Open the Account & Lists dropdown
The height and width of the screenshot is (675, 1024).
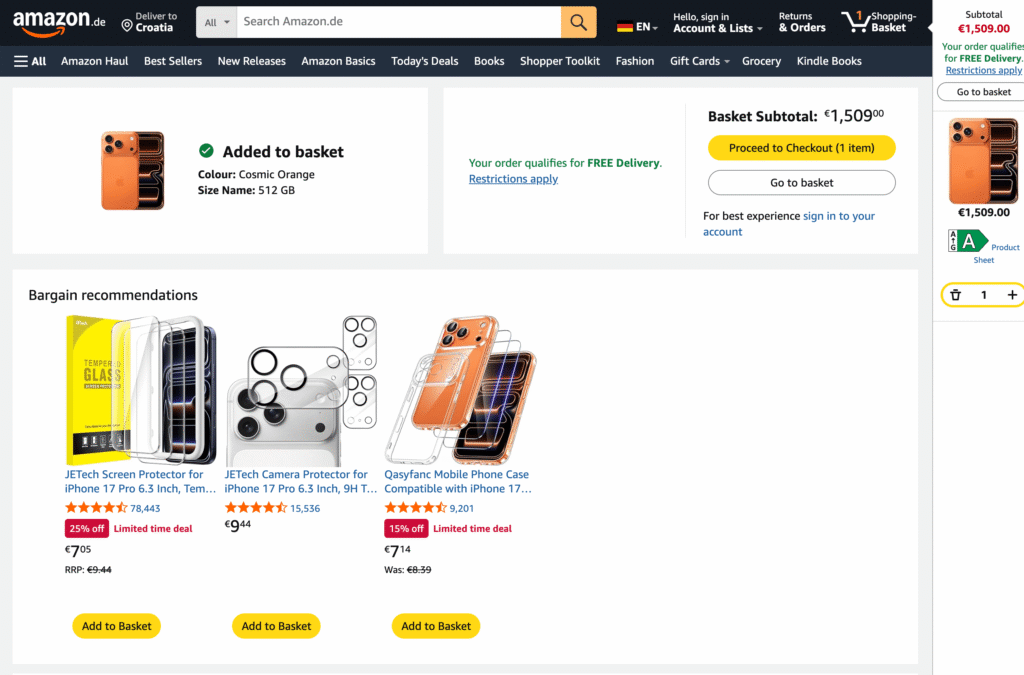coord(716,26)
